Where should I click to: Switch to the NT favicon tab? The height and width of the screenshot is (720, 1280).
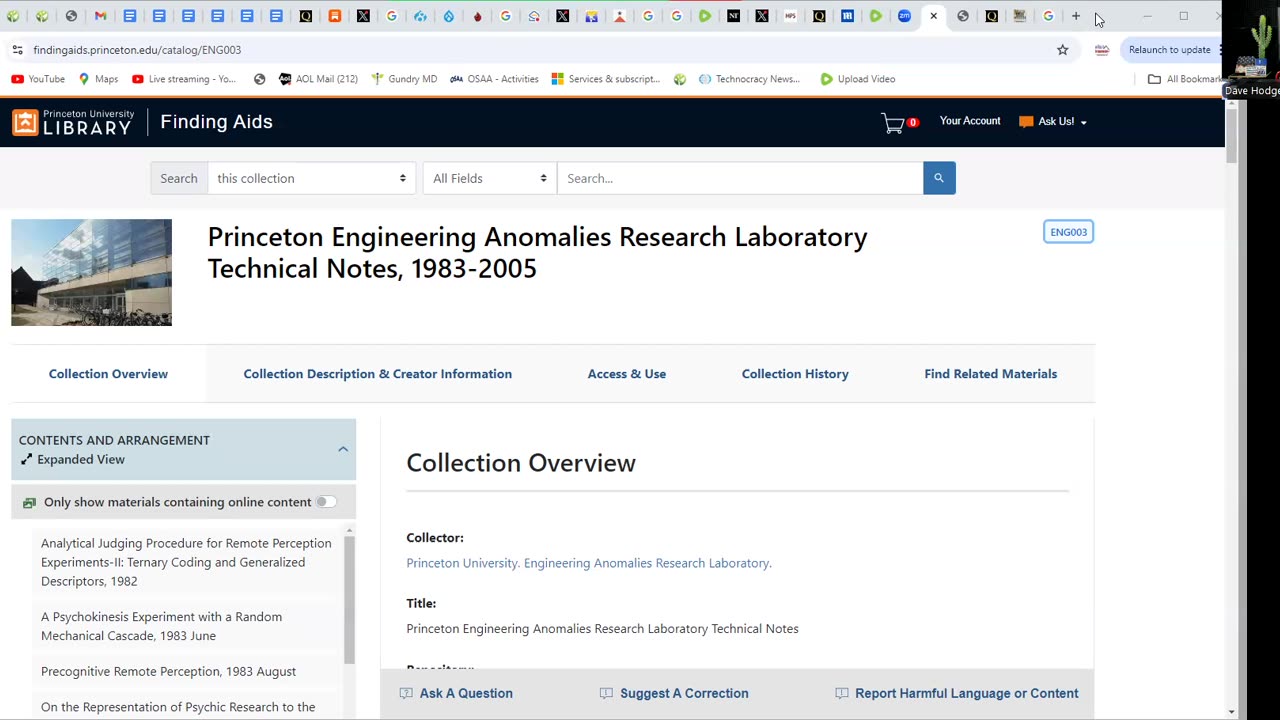point(734,16)
